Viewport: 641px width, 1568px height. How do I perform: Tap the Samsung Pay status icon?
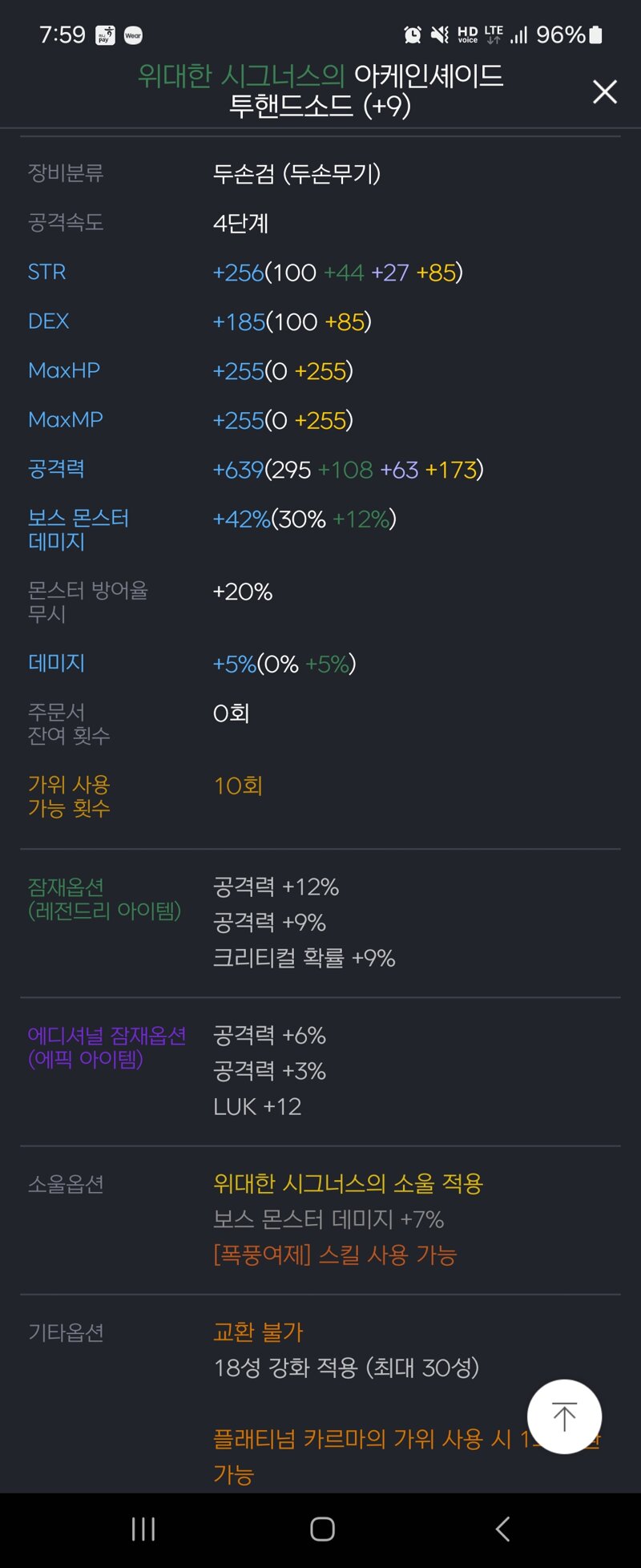click(105, 35)
